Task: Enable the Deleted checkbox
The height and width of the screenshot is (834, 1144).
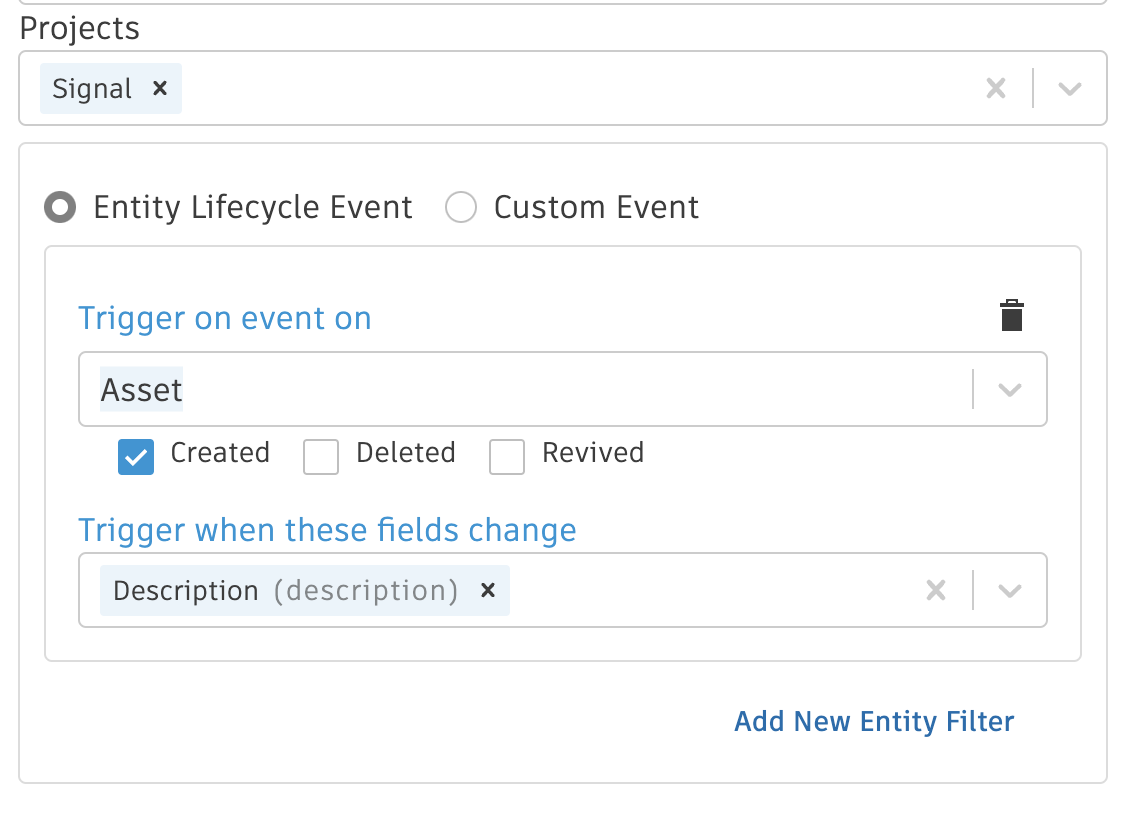Action: (x=321, y=456)
